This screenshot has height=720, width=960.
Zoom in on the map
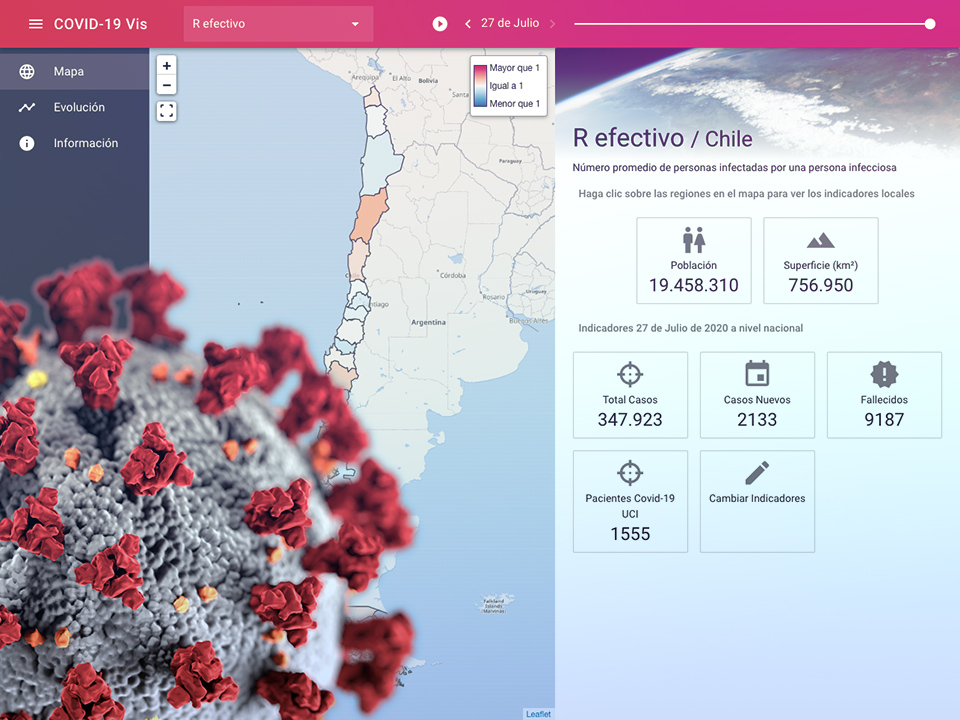[x=167, y=66]
